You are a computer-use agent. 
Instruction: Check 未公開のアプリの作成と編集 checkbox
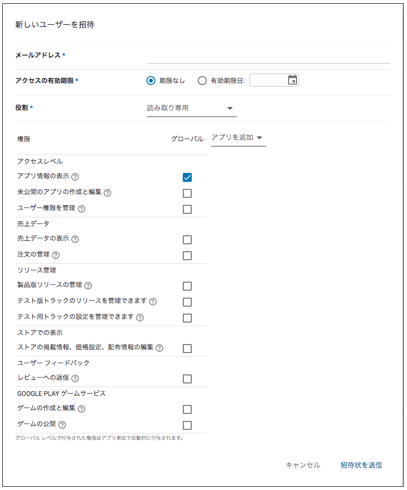187,193
